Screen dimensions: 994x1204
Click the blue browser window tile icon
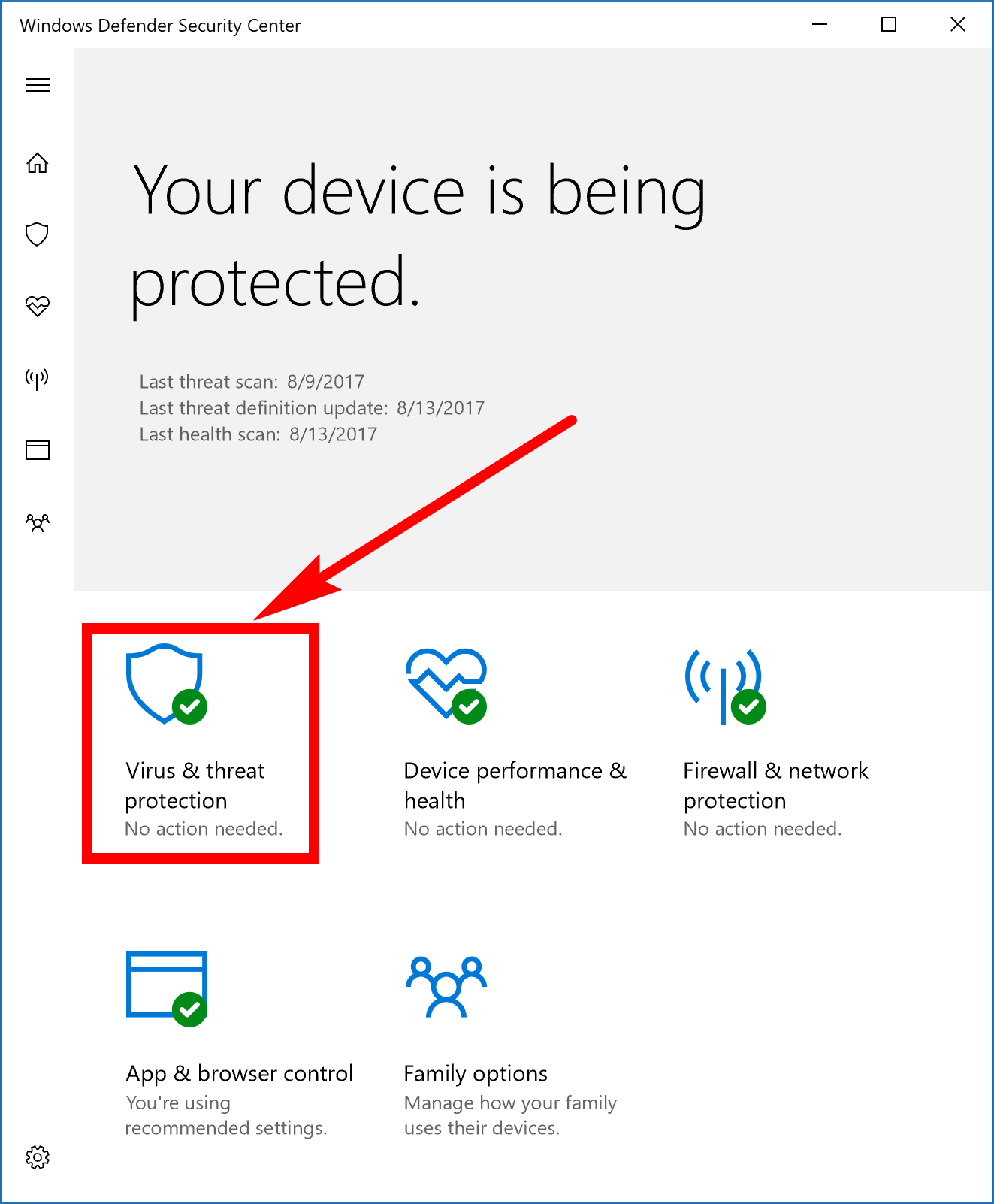coord(167,988)
